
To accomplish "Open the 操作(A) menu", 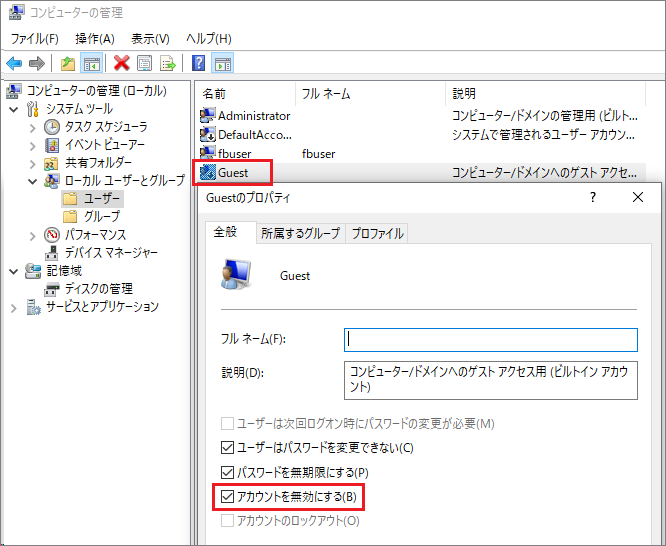I will coord(95,38).
